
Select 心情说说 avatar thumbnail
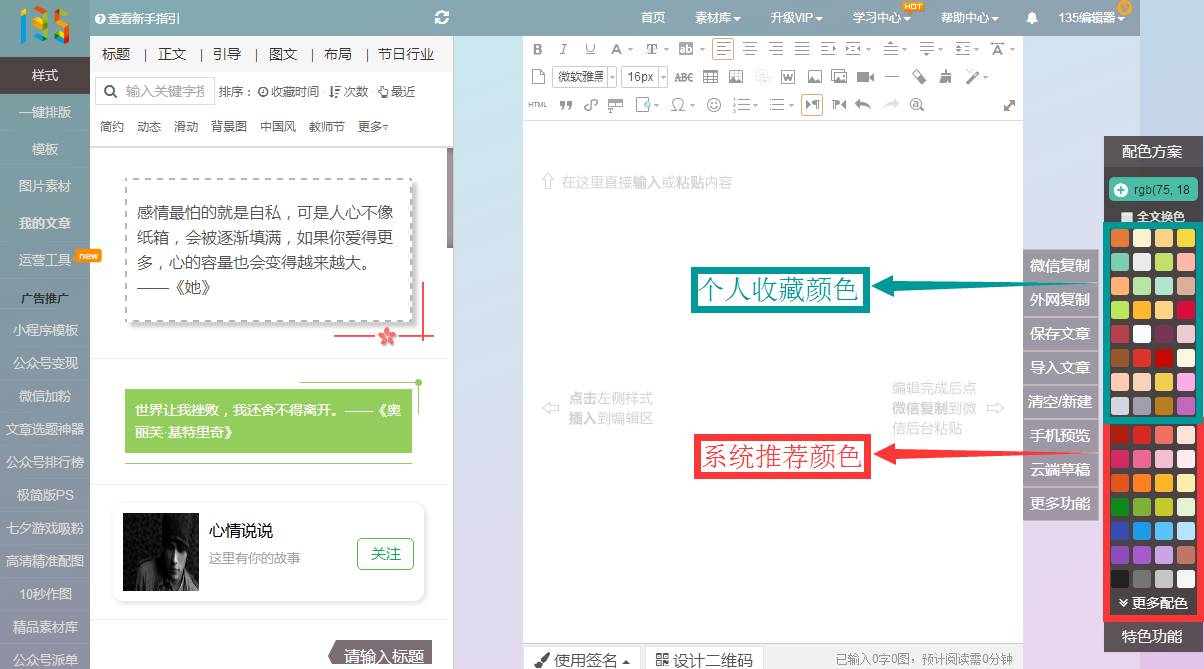coord(161,552)
